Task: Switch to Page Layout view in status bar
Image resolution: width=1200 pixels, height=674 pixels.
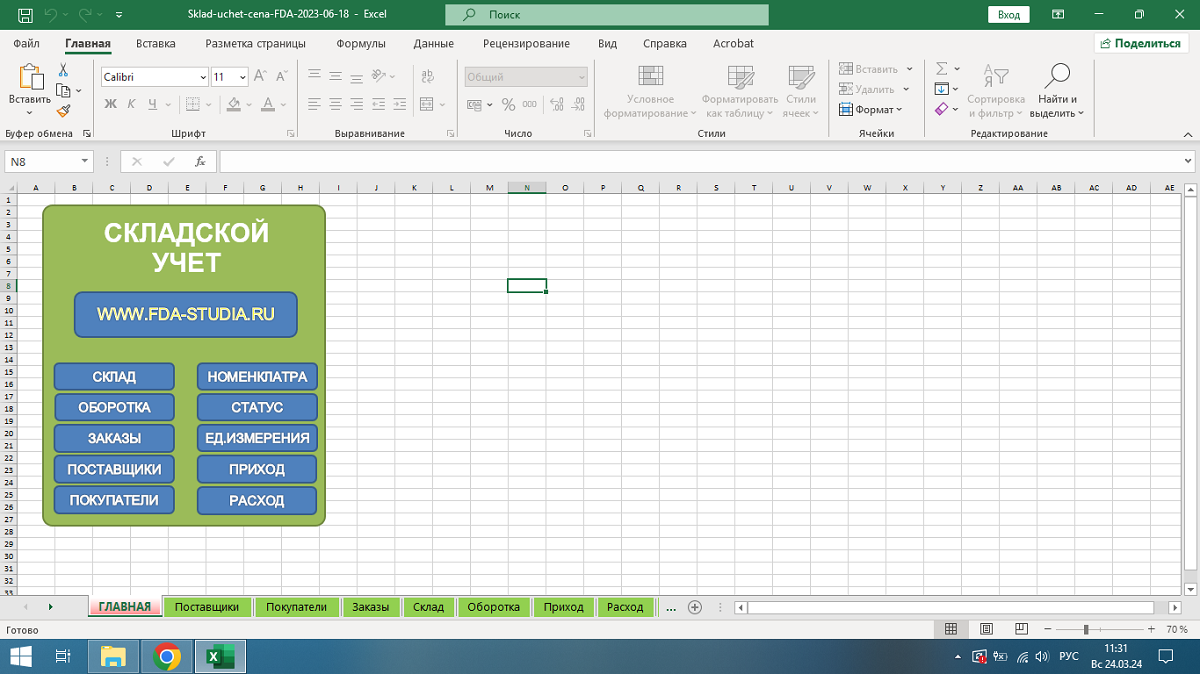Action: coord(987,629)
